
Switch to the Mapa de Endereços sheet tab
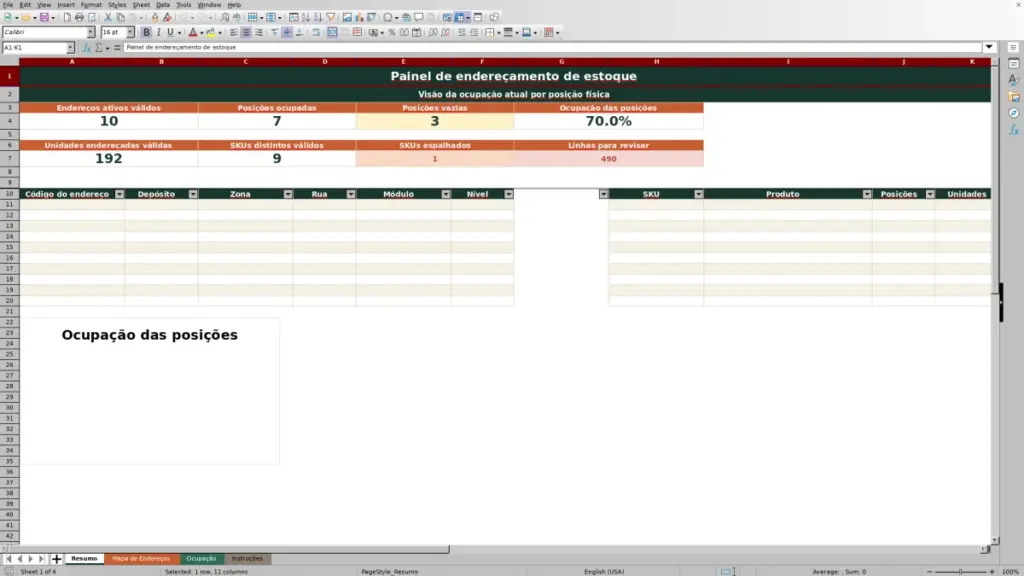coord(141,559)
